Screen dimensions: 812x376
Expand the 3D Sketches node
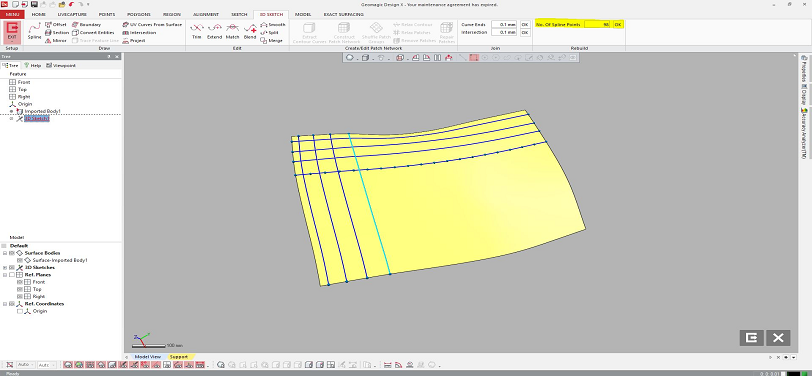pyautogui.click(x=5, y=268)
